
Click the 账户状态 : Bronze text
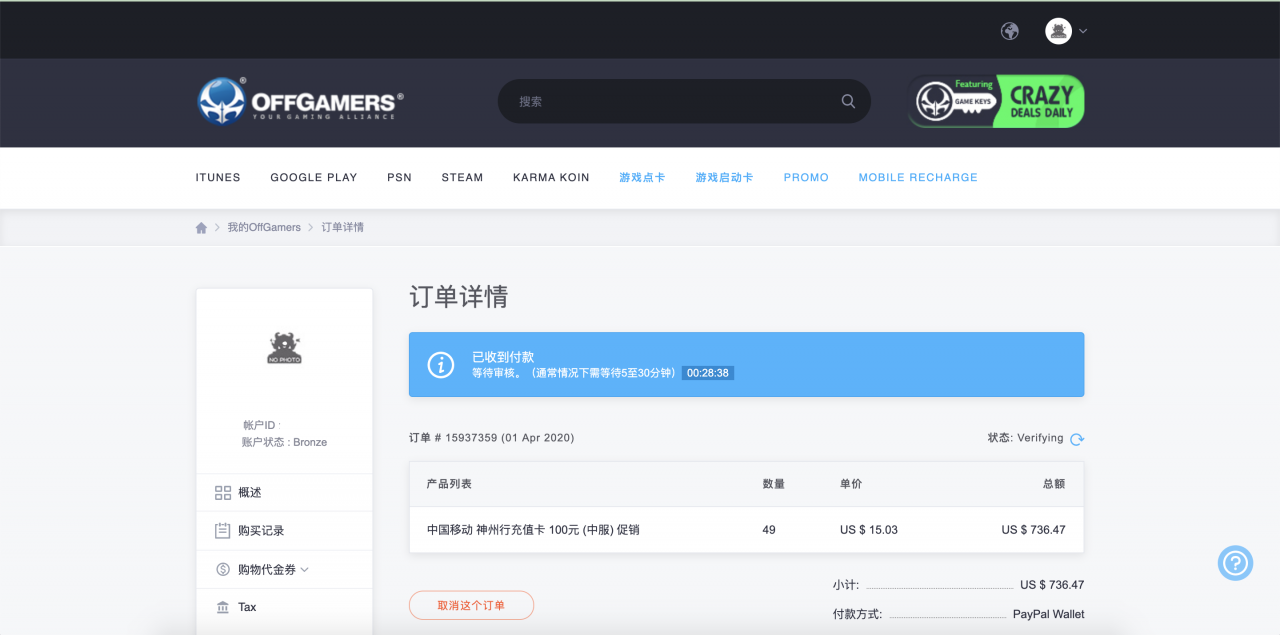pyautogui.click(x=284, y=442)
